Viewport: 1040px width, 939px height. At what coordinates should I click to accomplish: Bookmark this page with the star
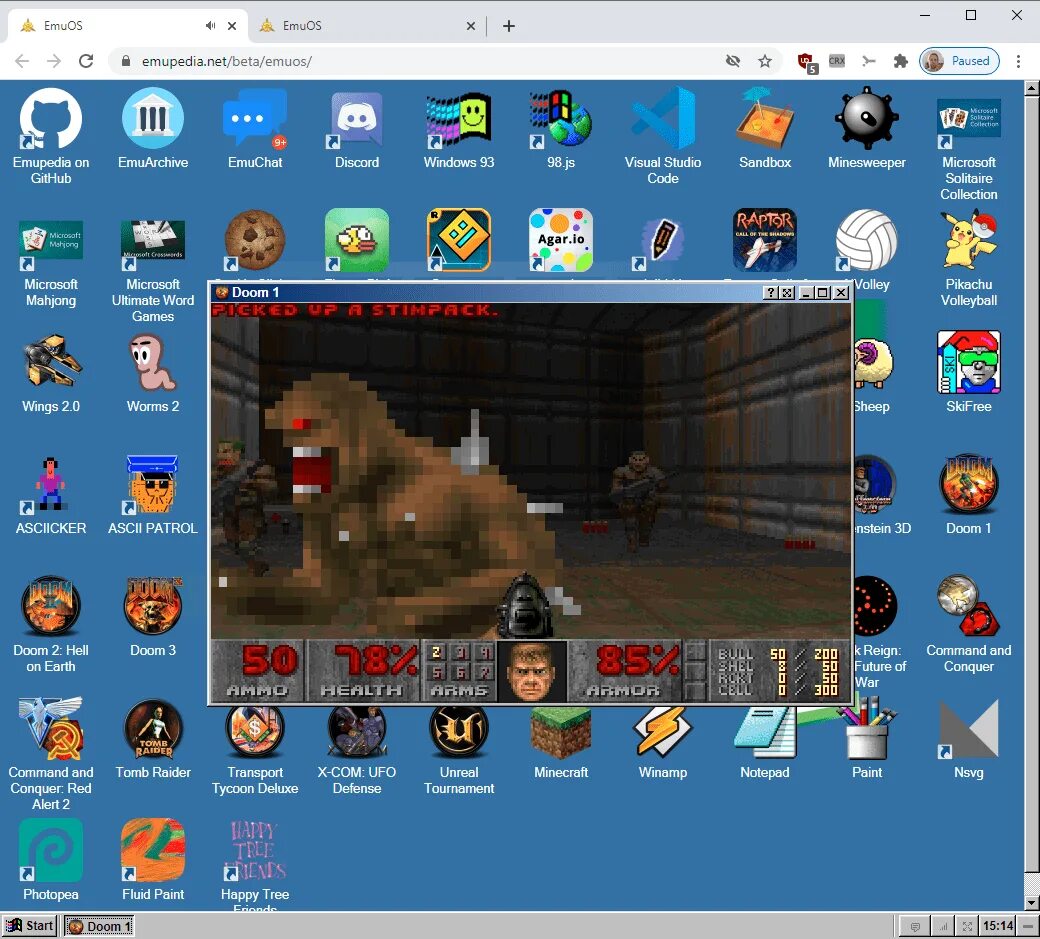765,61
